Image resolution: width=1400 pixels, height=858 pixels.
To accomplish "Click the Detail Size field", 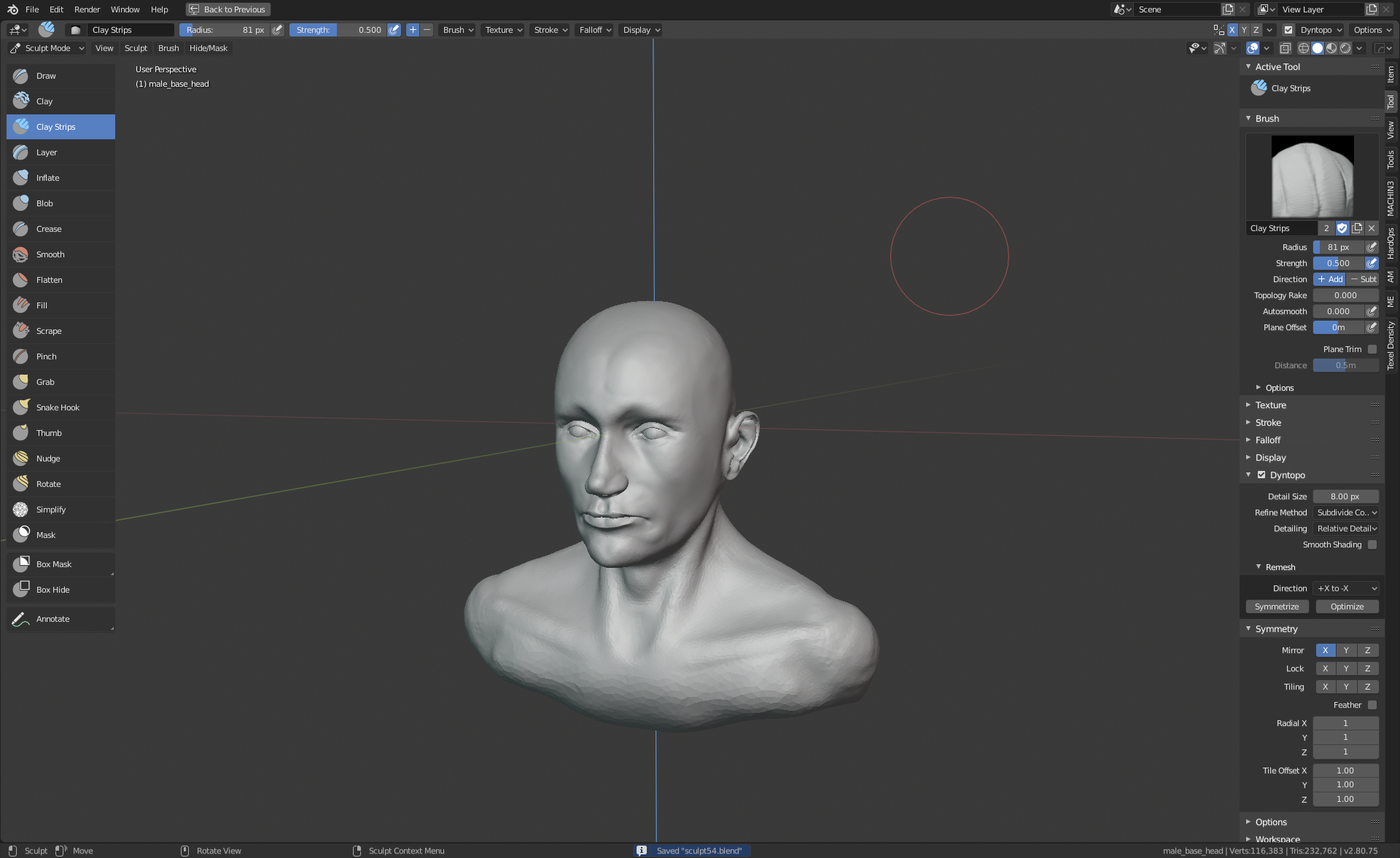I will [1345, 496].
